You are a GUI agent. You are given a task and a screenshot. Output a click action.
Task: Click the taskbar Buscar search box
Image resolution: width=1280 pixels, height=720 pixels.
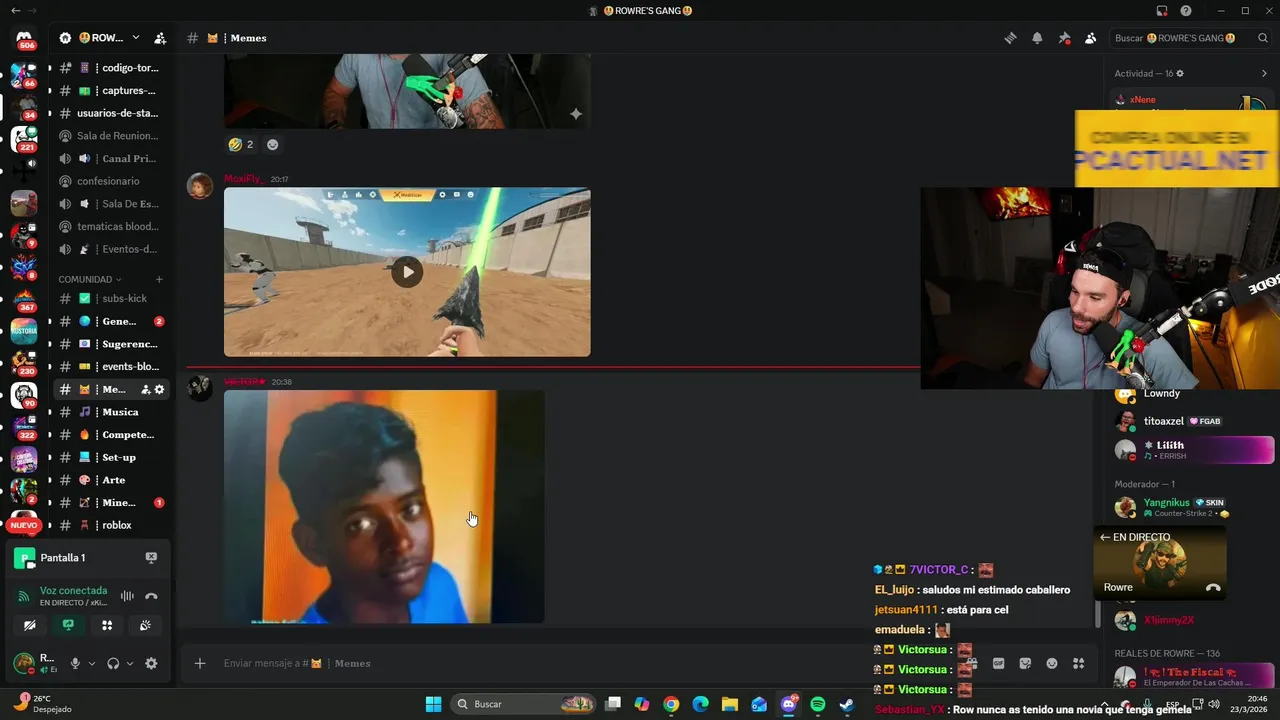[x=524, y=704]
